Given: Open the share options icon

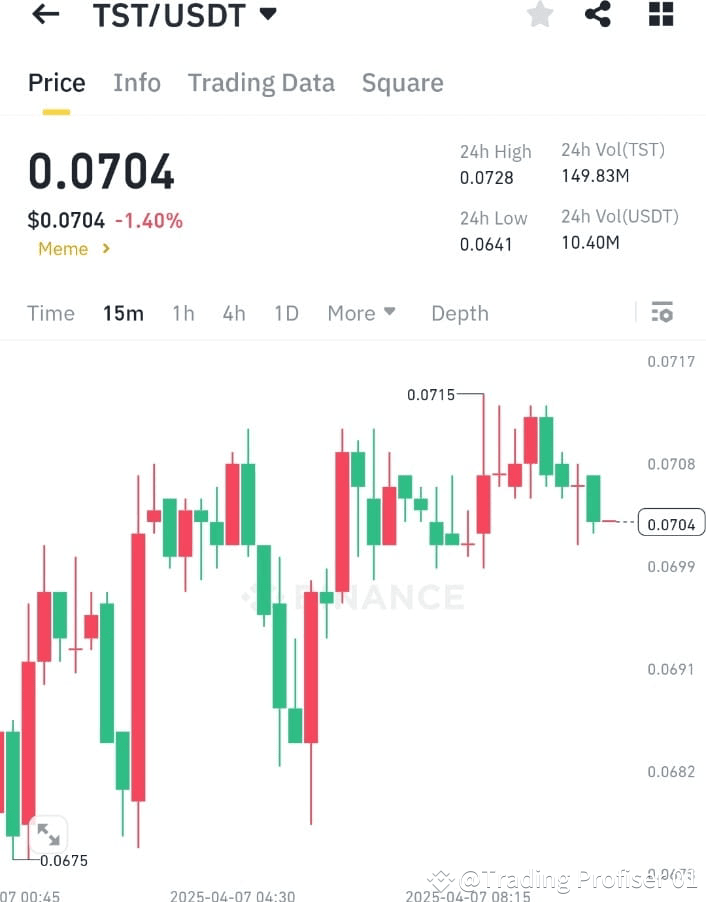Looking at the screenshot, I should click(x=598, y=15).
